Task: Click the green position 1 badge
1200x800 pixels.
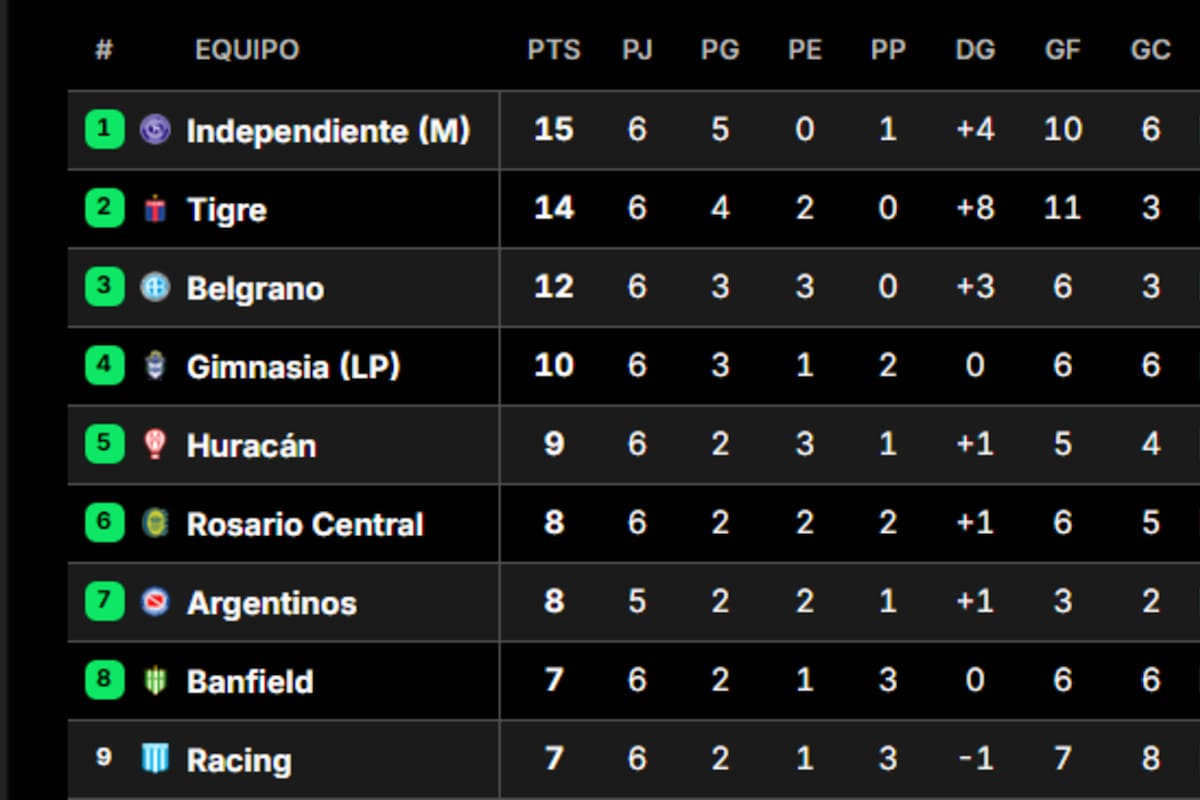Action: coord(104,130)
